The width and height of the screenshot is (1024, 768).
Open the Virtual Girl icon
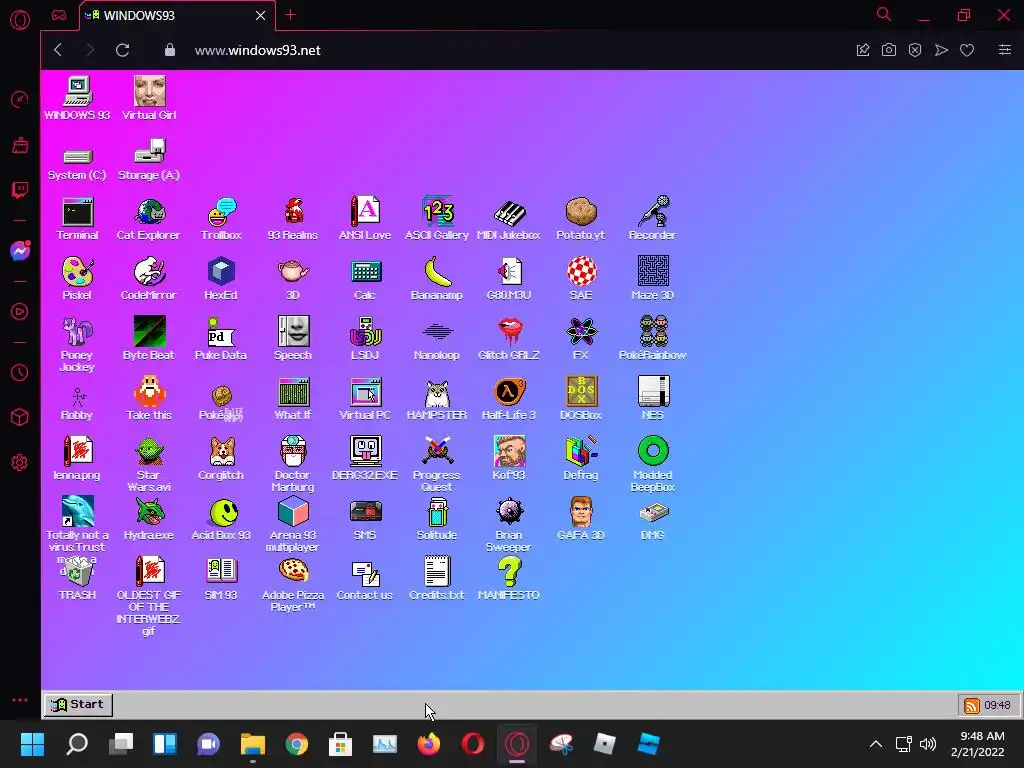[149, 99]
